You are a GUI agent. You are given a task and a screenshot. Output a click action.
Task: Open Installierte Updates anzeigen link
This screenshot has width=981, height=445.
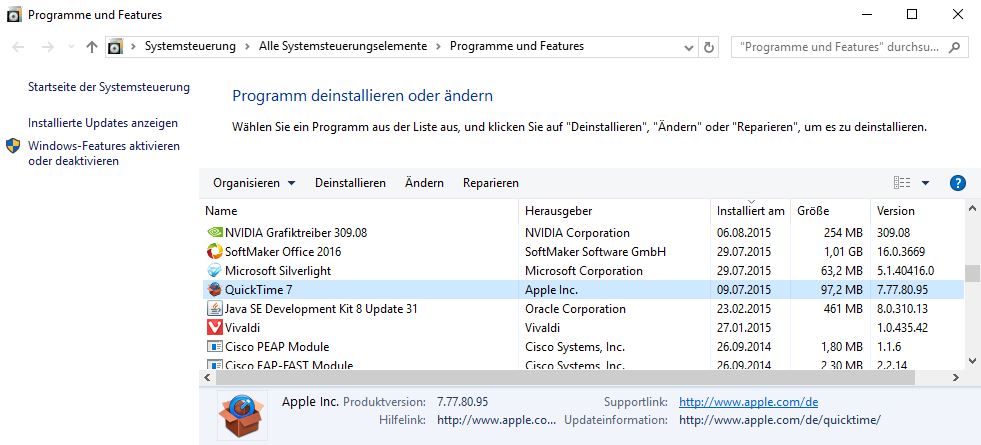coord(103,123)
